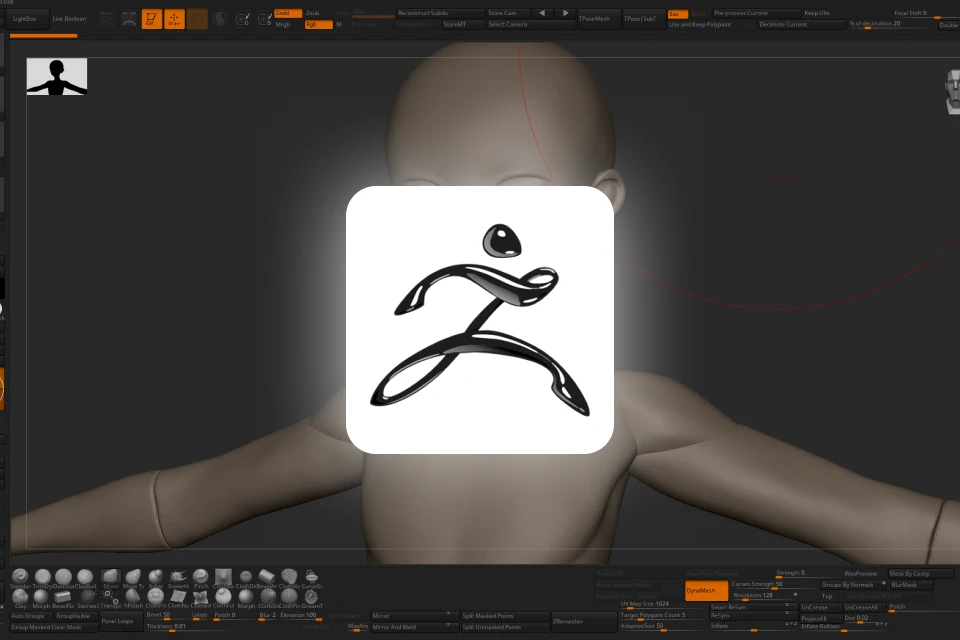Image resolution: width=960 pixels, height=640 pixels.
Task: Toggle Live Boolean
Action: click(x=69, y=19)
